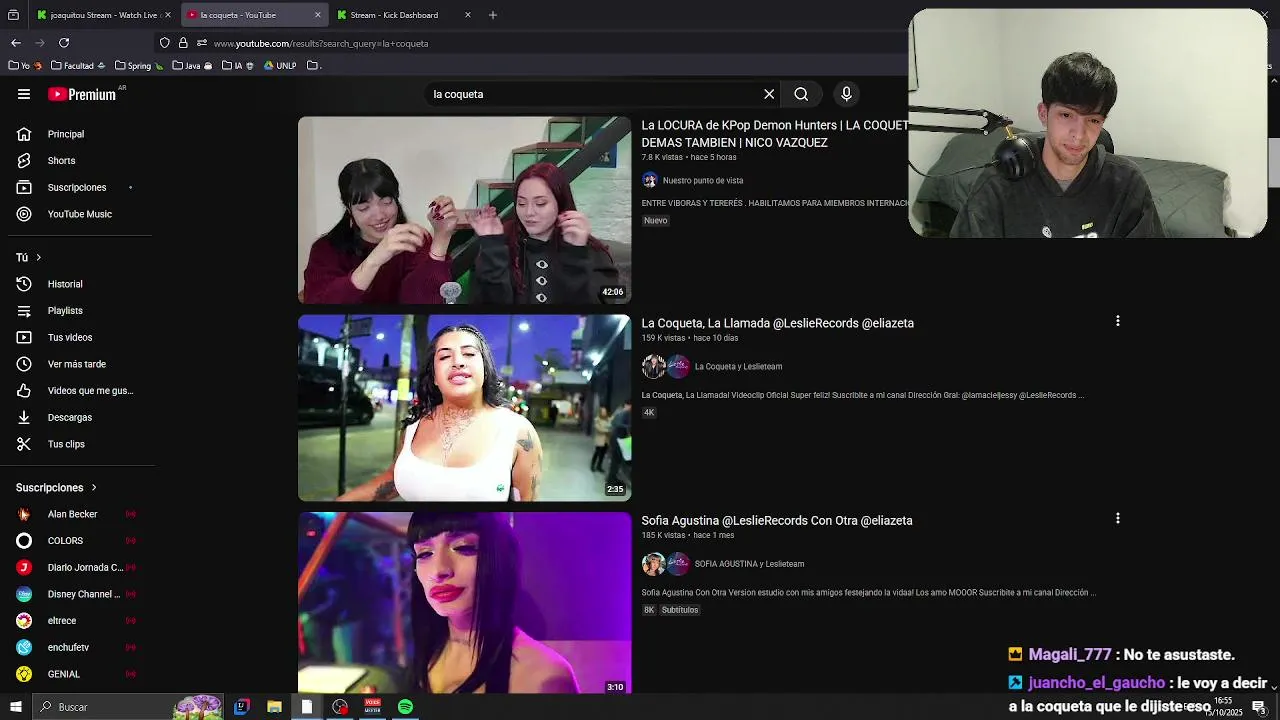Open the taskbar notification center icon
The image size is (1280, 720).
tap(1259, 707)
